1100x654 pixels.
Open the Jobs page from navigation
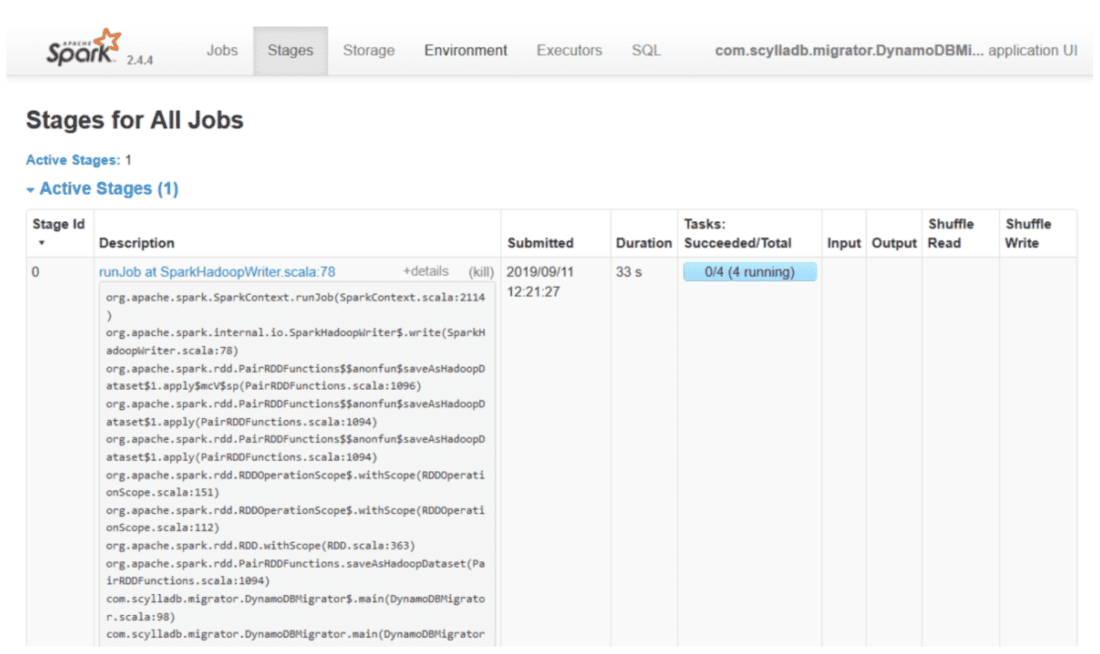click(222, 50)
